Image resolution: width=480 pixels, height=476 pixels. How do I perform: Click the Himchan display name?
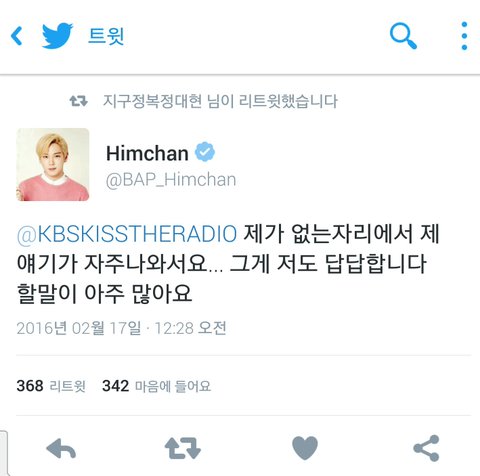pyautogui.click(x=147, y=153)
